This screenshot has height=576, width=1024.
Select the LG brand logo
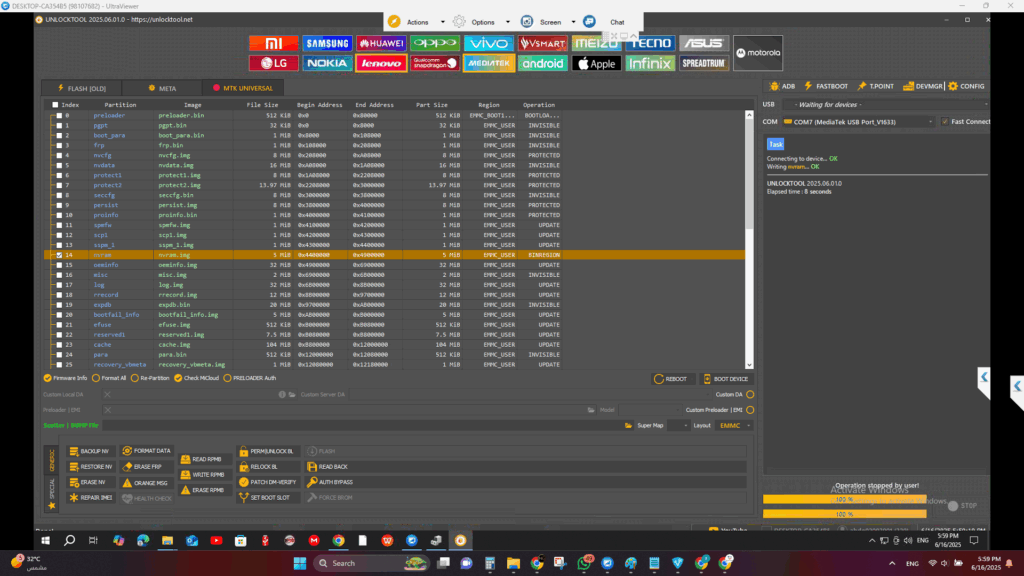(x=274, y=63)
